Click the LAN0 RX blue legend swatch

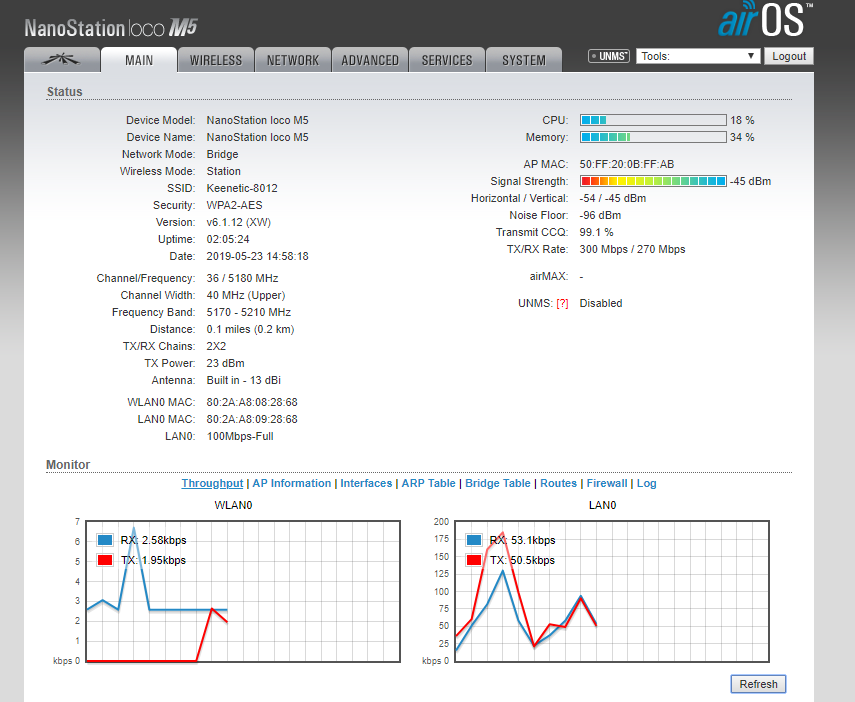point(474,540)
